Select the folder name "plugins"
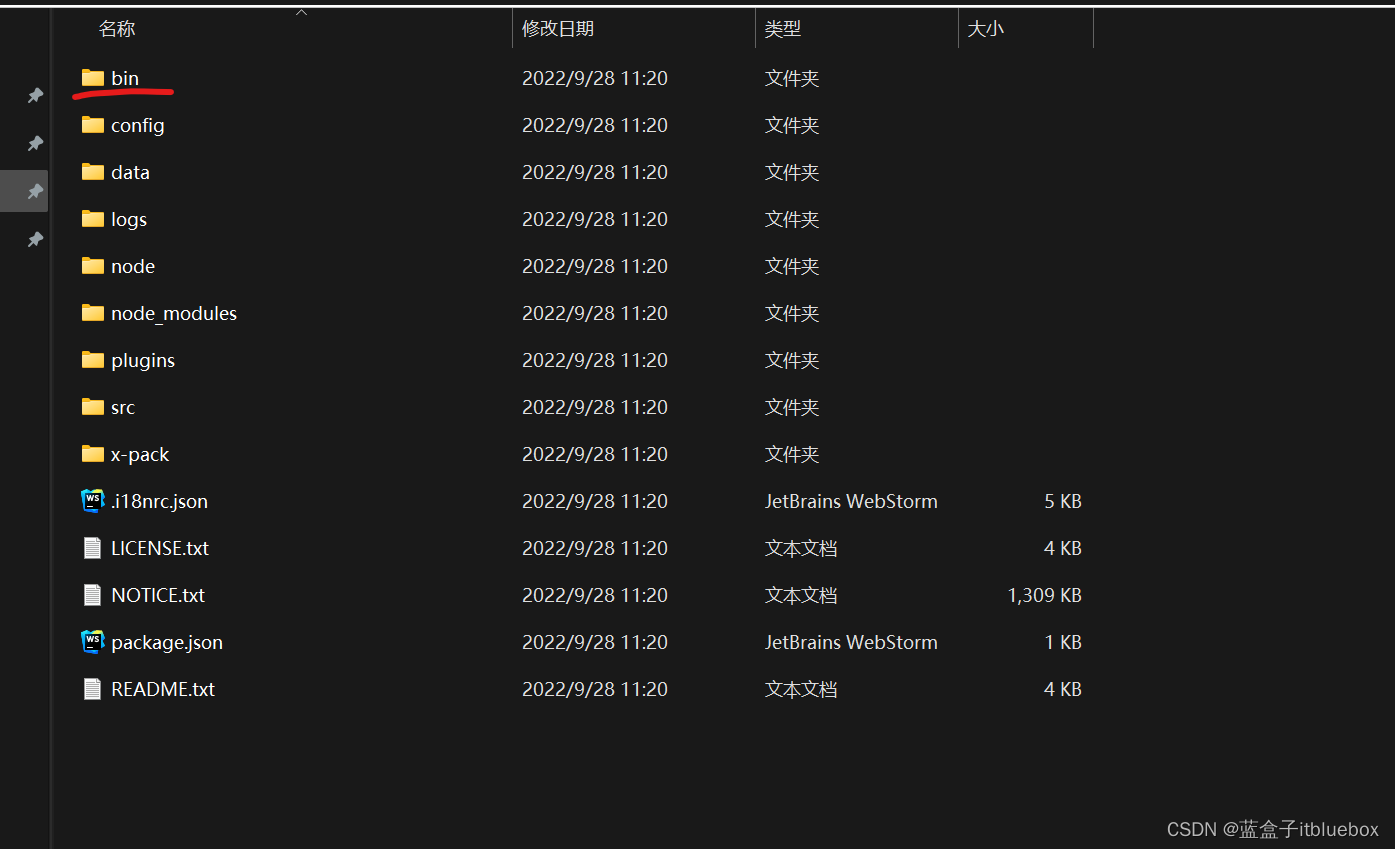Viewport: 1395px width, 849px height. [143, 360]
